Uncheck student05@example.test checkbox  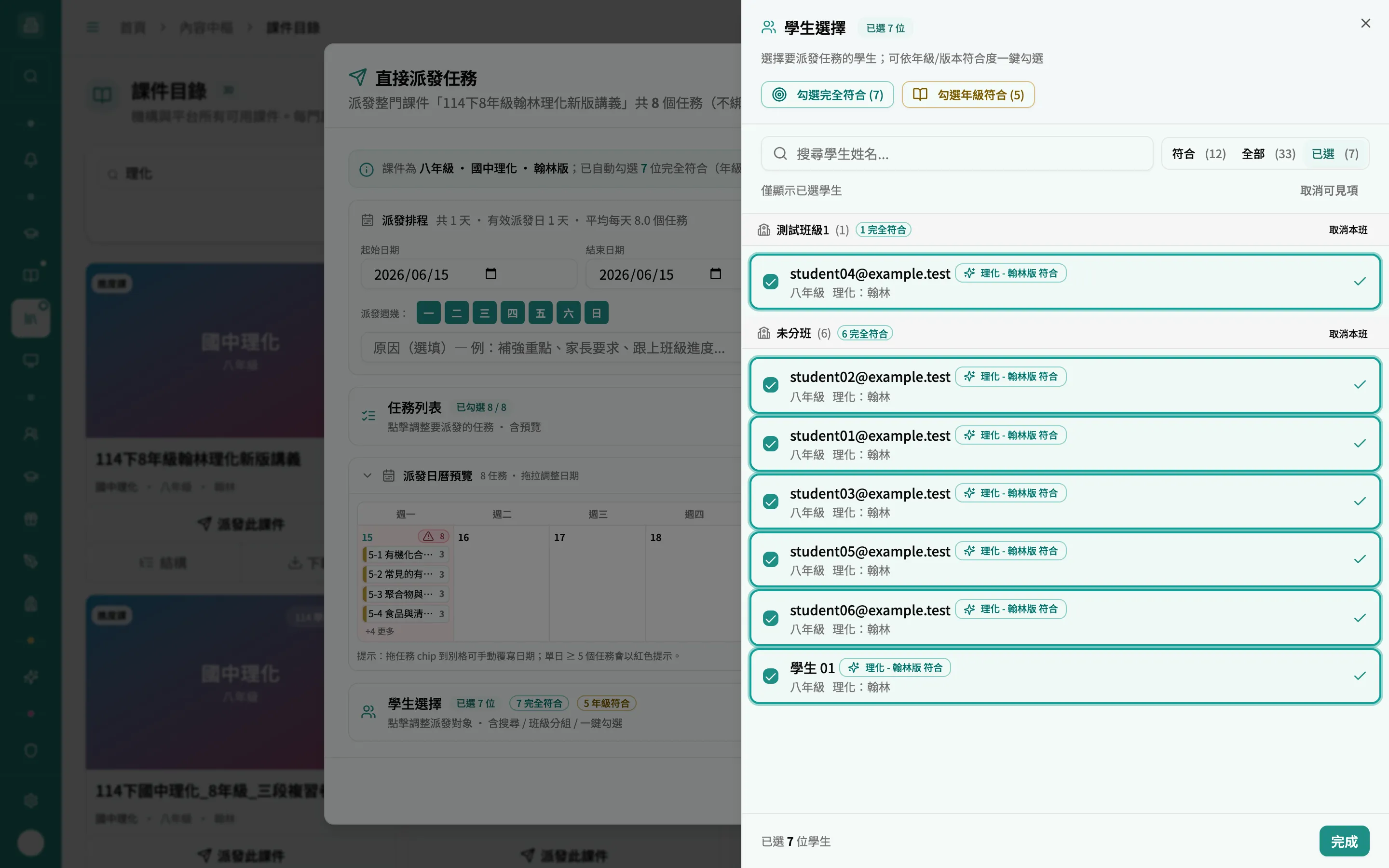tap(770, 560)
